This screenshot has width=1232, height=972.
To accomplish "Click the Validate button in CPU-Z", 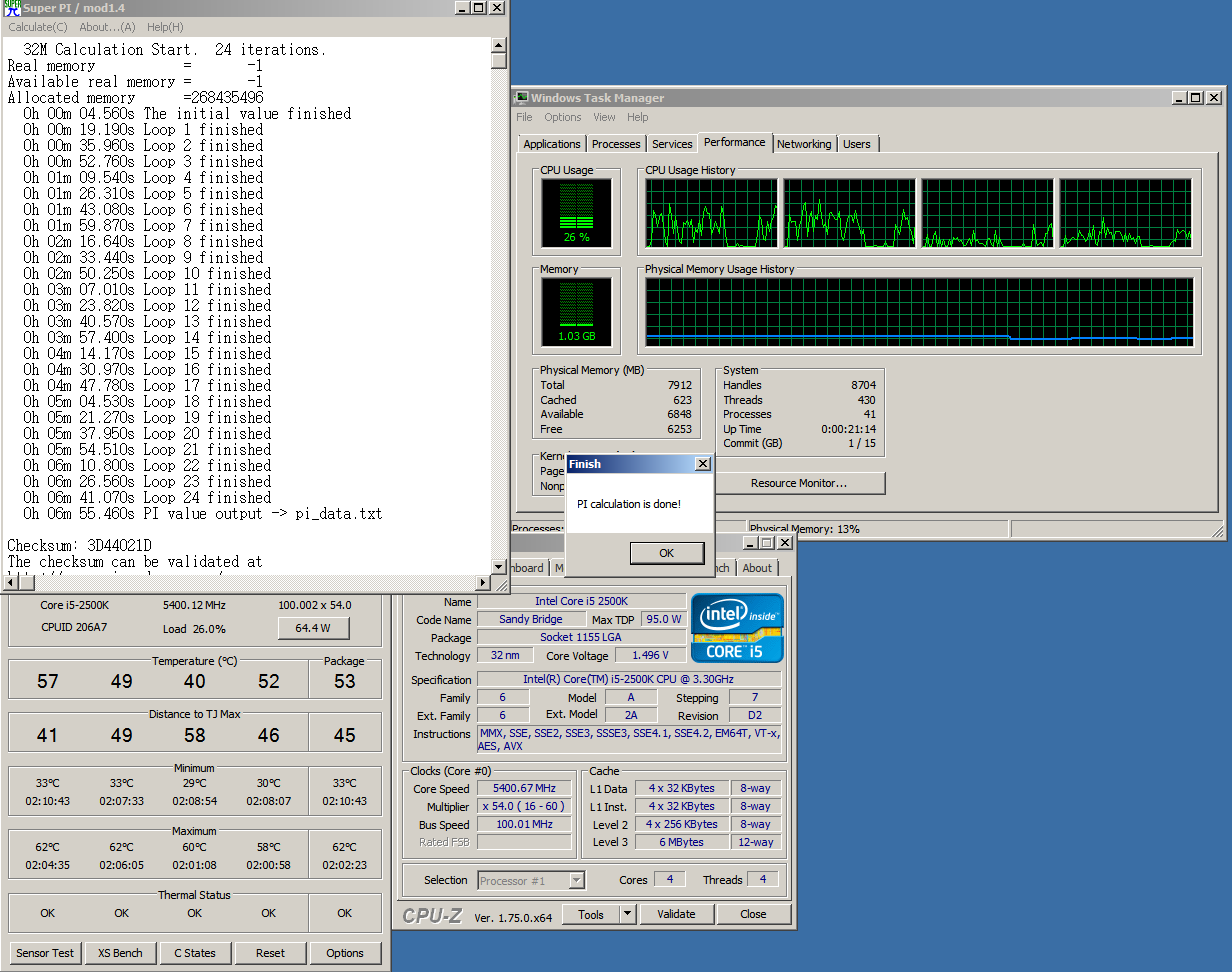I will point(676,914).
